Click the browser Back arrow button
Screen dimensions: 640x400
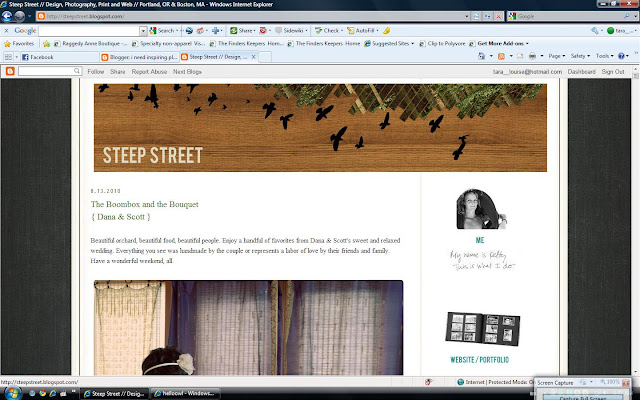[7, 16]
